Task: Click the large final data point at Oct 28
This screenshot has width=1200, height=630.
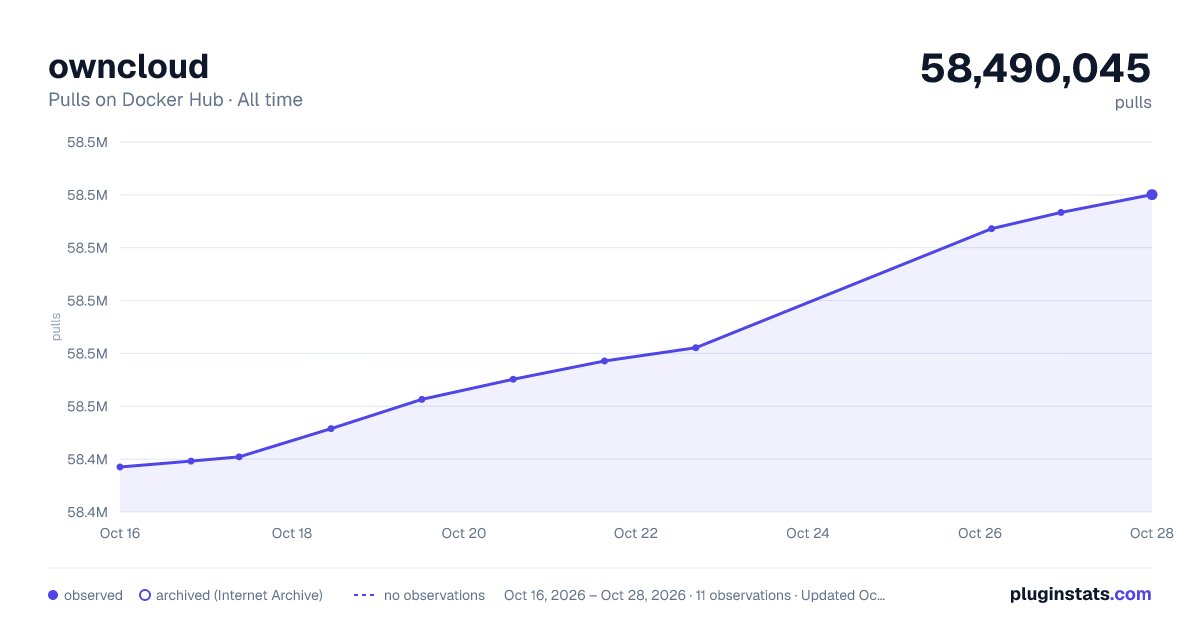Action: click(x=1152, y=195)
